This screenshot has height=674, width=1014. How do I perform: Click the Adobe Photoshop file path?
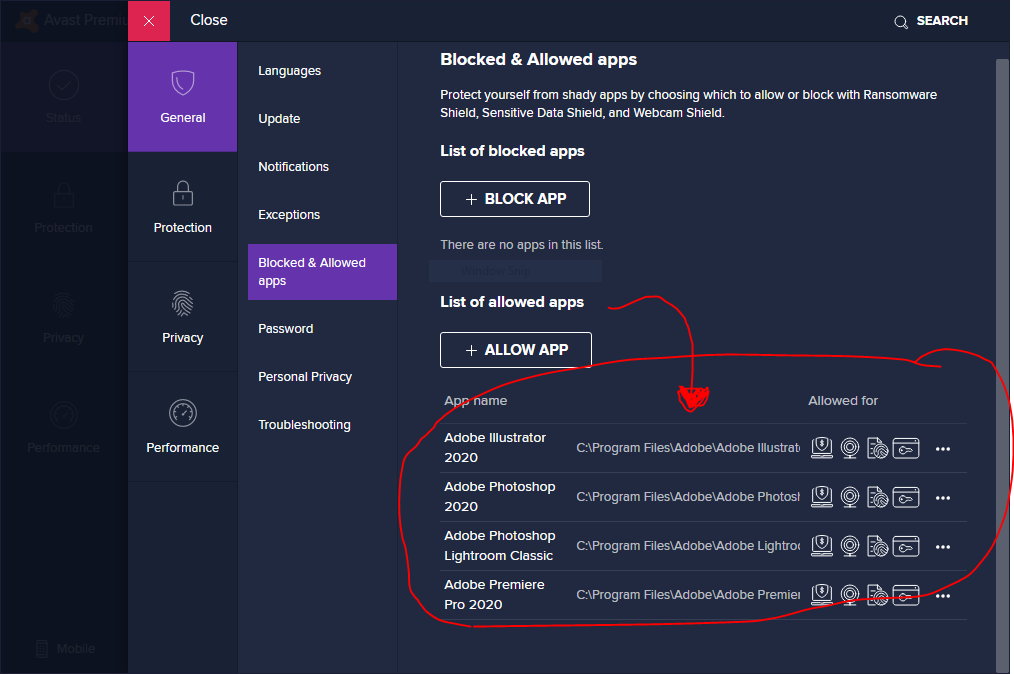pyautogui.click(x=688, y=497)
